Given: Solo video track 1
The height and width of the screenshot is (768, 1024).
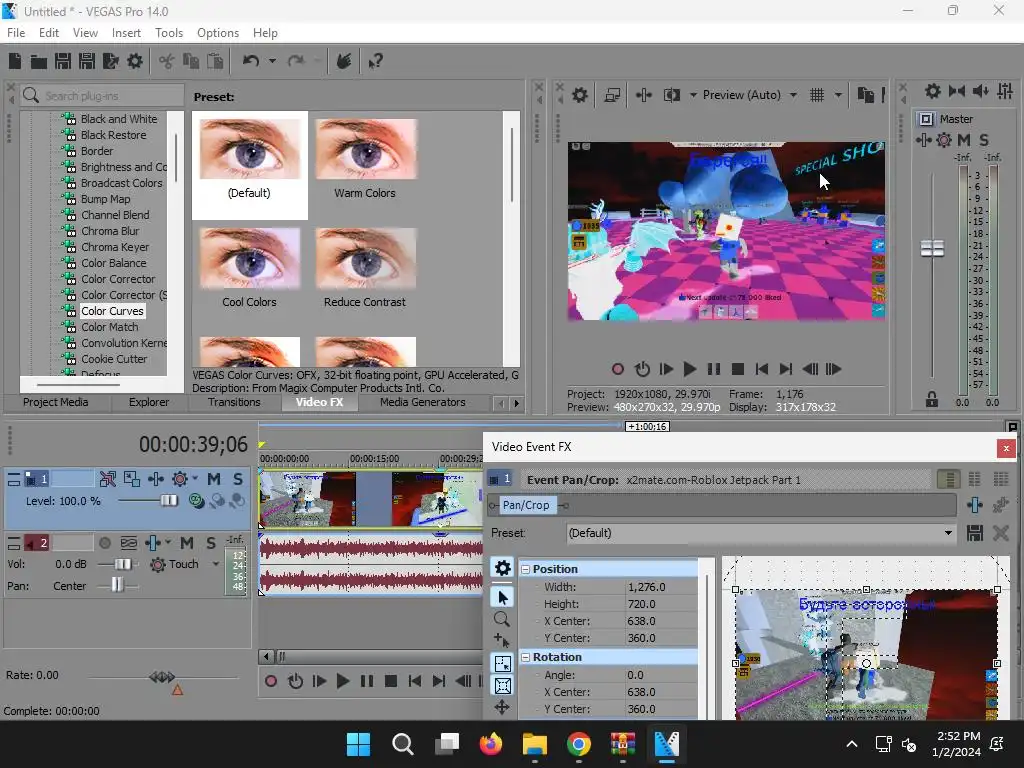Looking at the screenshot, I should pyautogui.click(x=238, y=479).
